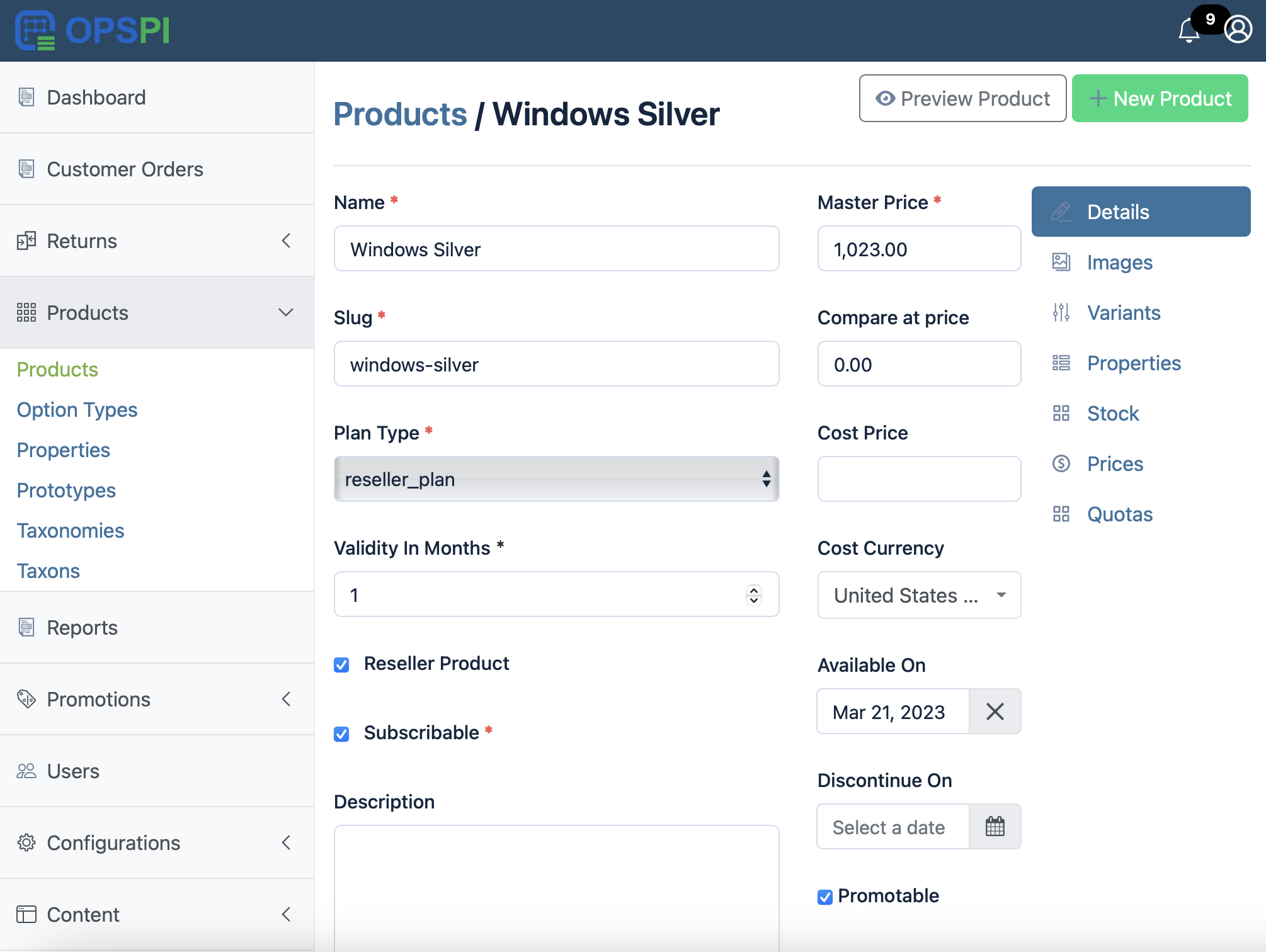Expand the Configurations menu chevron
Viewport: 1266px width, 952px height.
(x=287, y=842)
